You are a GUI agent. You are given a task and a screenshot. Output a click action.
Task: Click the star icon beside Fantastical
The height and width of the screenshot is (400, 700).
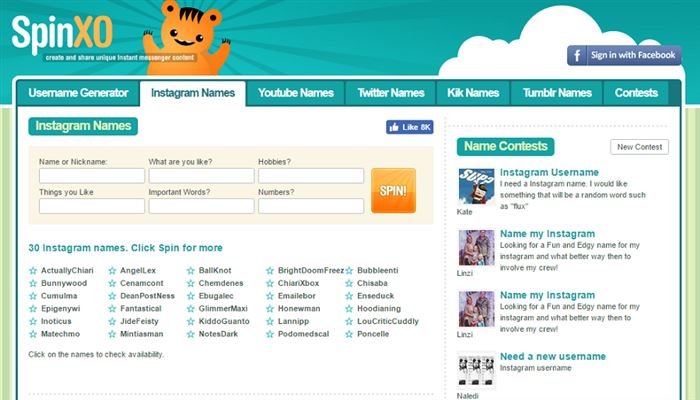tap(112, 308)
